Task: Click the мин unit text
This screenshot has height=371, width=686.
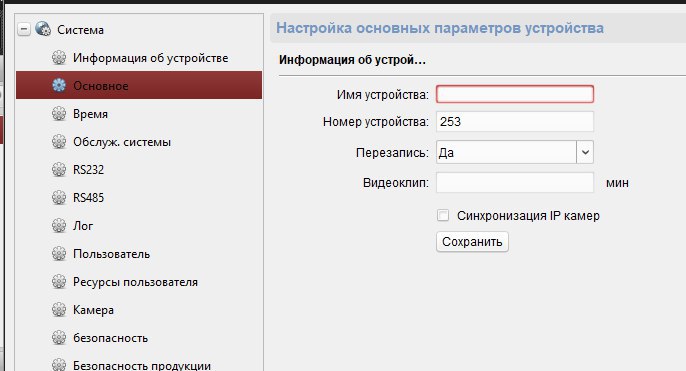Action: coord(617,183)
